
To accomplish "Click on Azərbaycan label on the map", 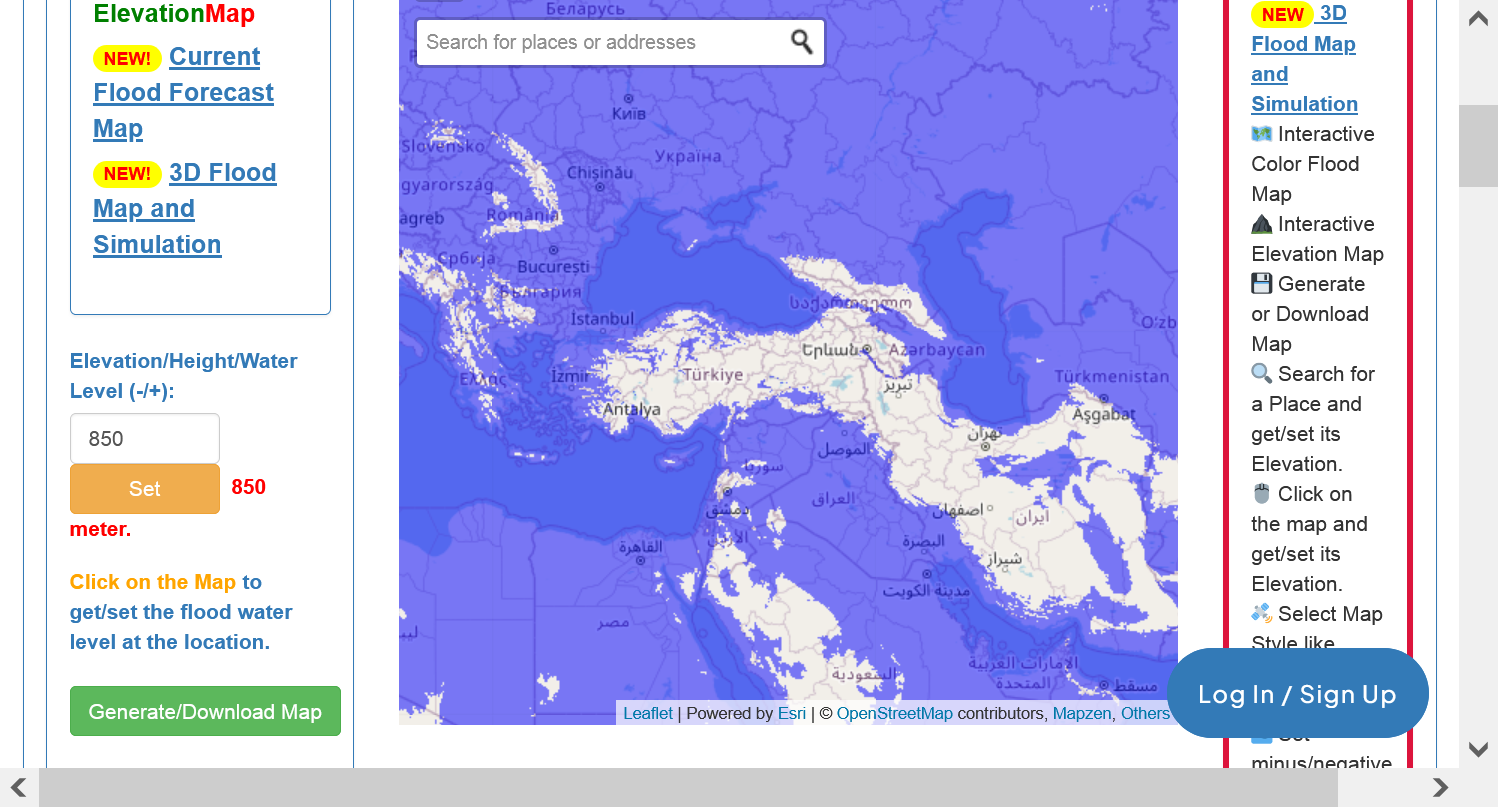I will point(937,350).
